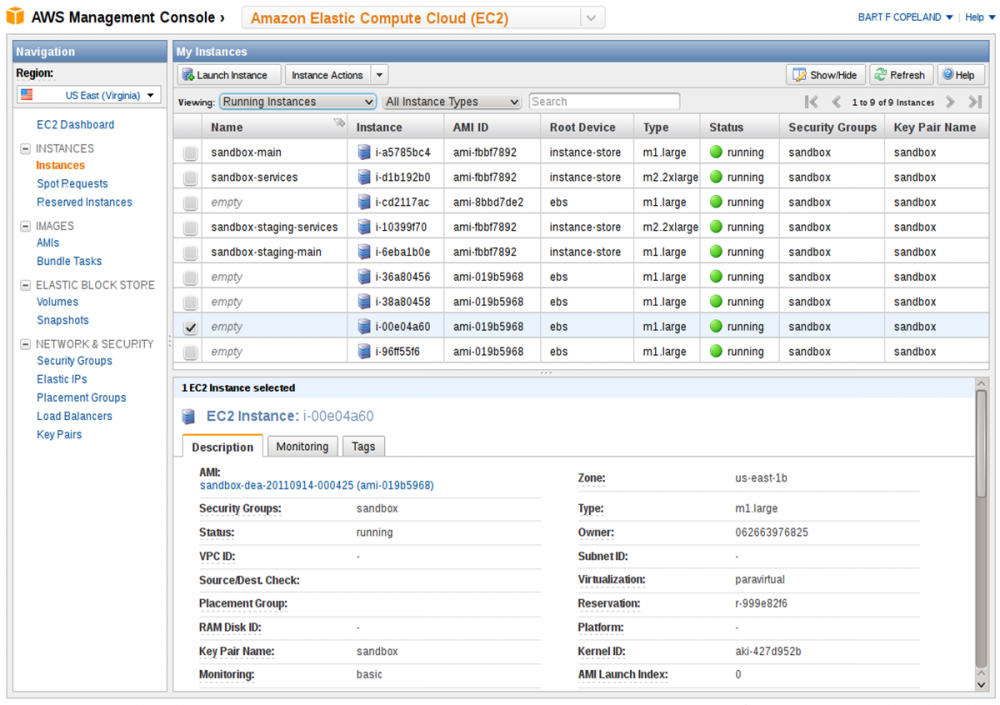The image size is (1000, 705).
Task: Switch to the Tags tab
Action: click(364, 446)
